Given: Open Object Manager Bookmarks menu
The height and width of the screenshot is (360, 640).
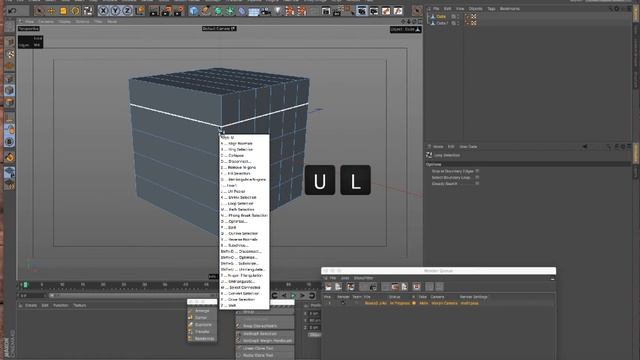Looking at the screenshot, I should [510, 9].
